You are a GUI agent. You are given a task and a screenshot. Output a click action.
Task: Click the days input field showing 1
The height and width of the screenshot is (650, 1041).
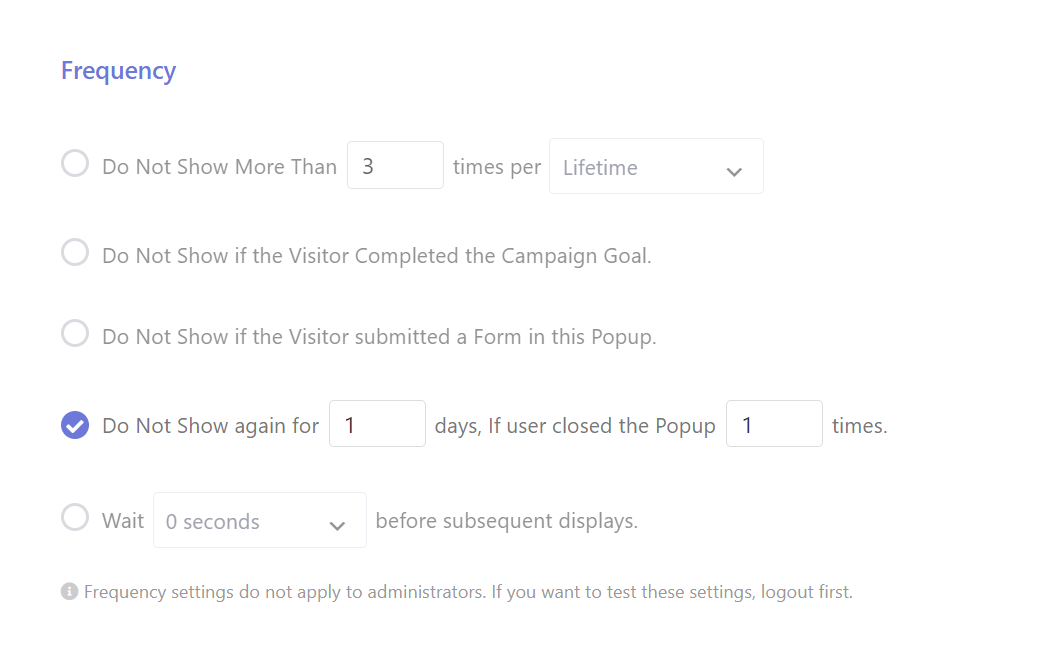point(377,424)
